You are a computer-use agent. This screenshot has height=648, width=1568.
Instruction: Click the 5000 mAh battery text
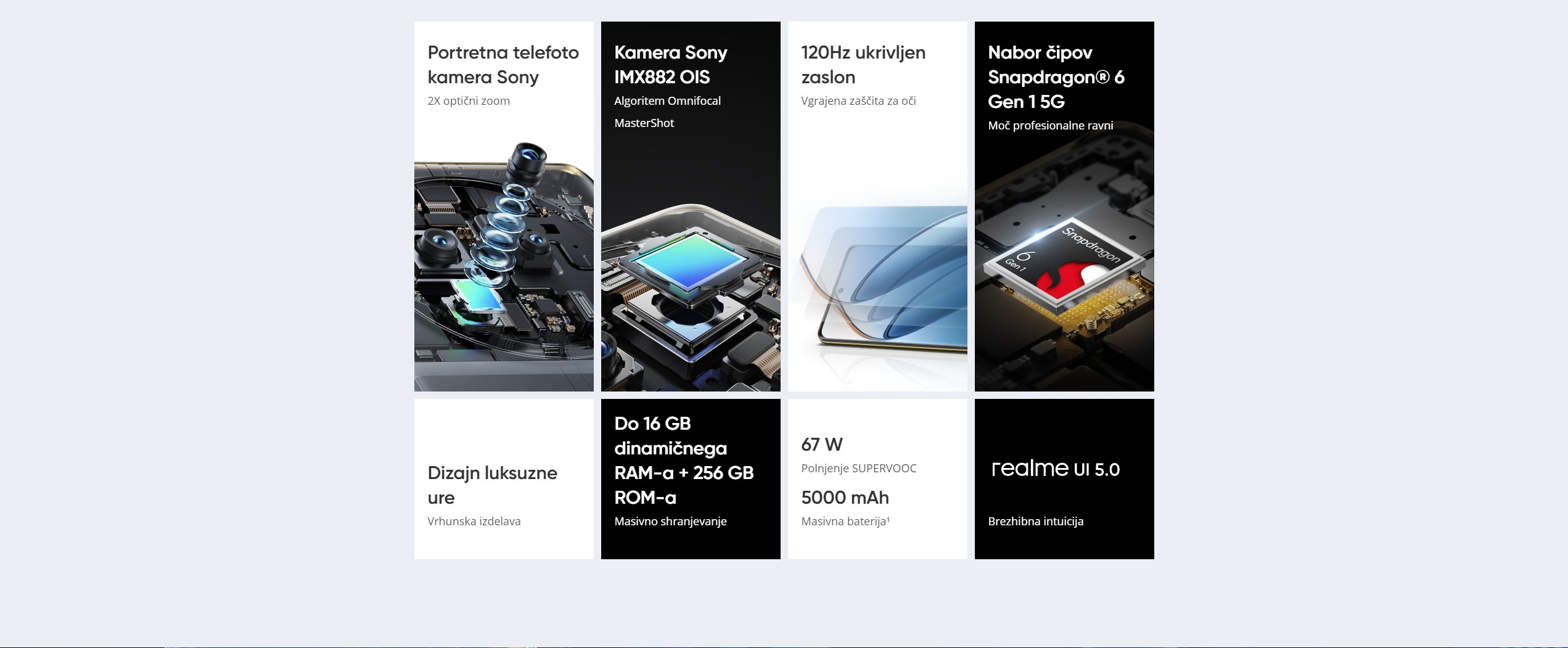pyautogui.click(x=845, y=498)
